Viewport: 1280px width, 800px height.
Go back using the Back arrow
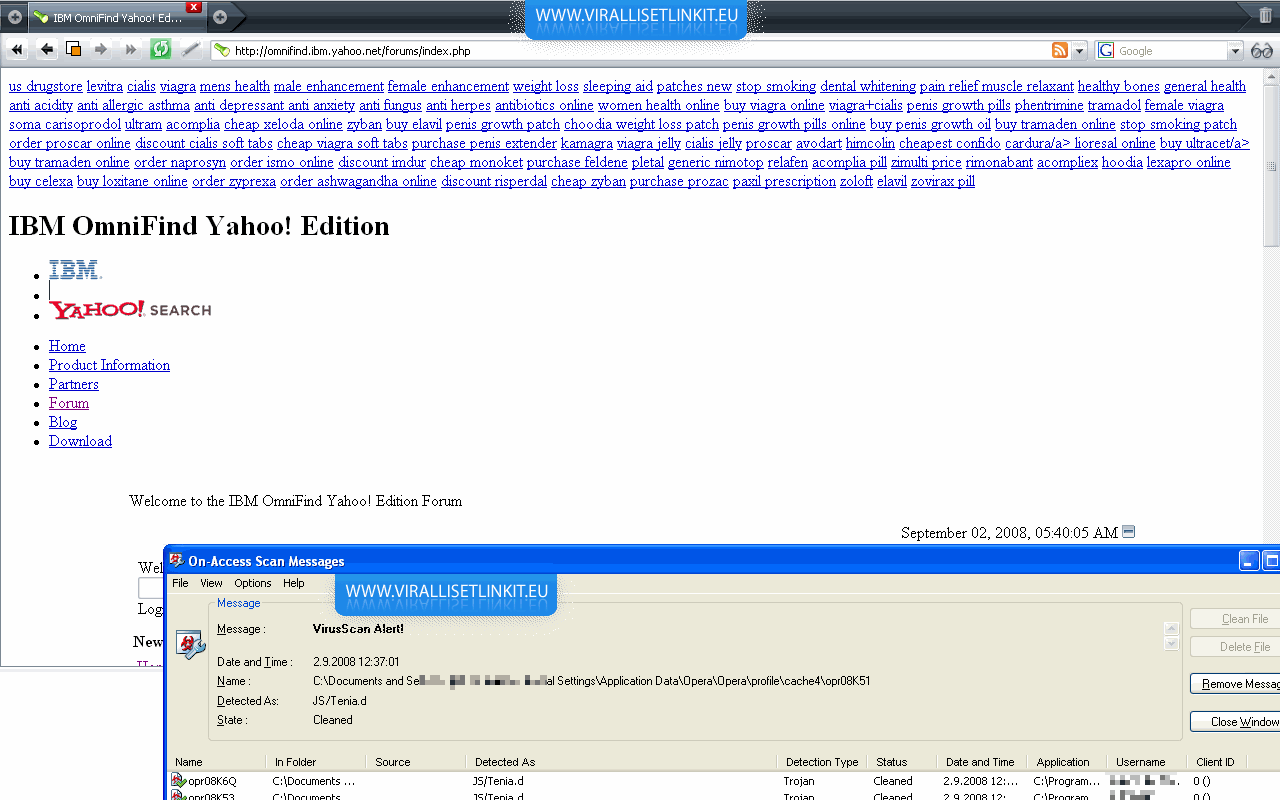[46, 50]
